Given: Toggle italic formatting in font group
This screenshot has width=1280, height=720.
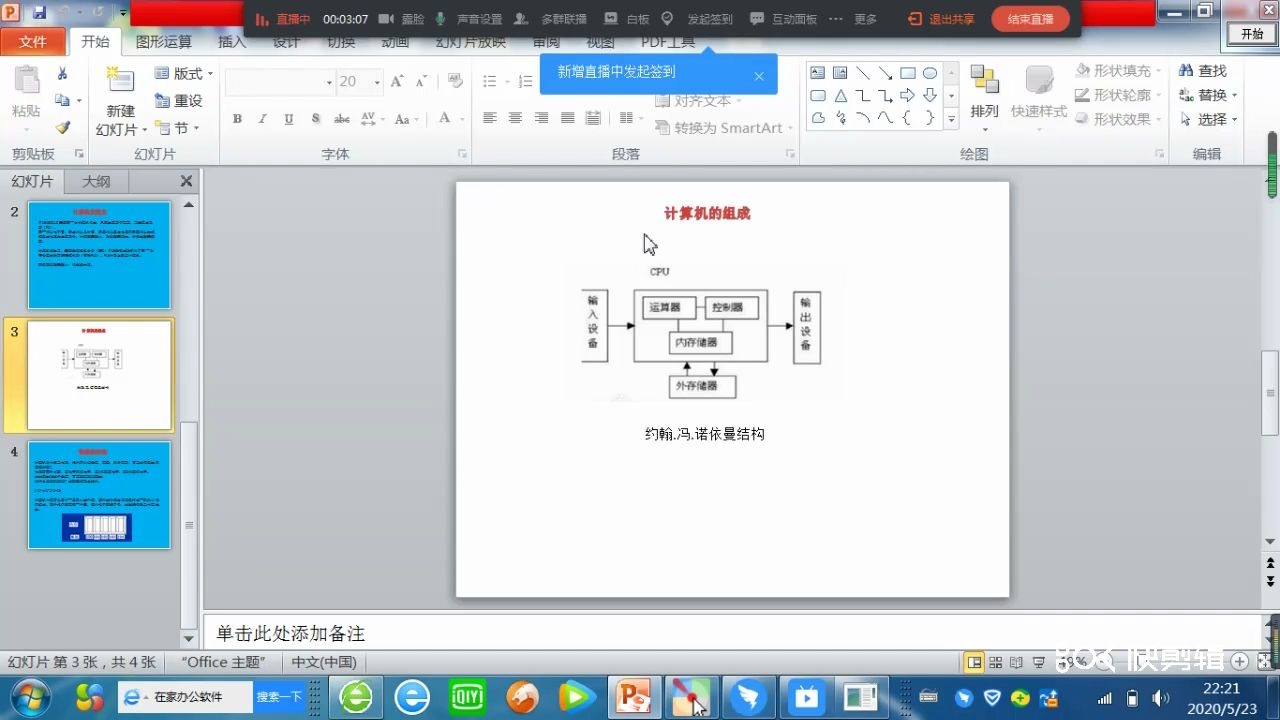Looking at the screenshot, I should click(262, 118).
